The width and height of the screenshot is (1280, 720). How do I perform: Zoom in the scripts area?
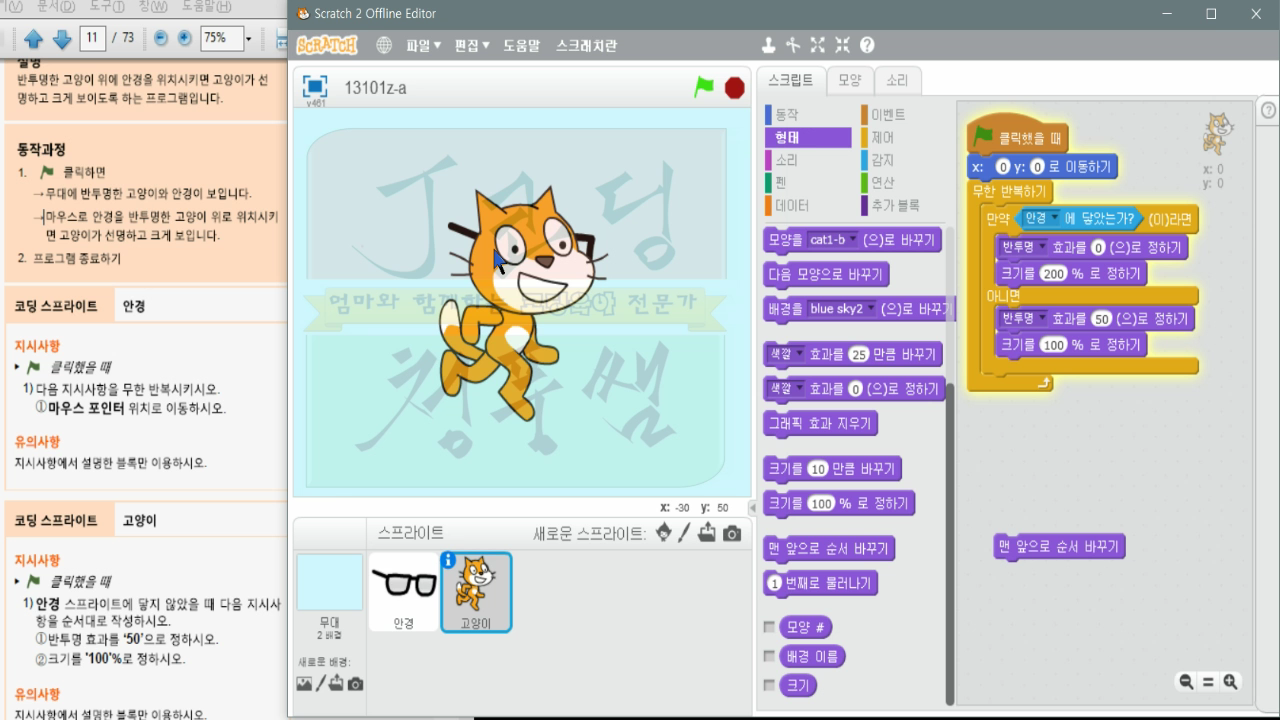pyautogui.click(x=1230, y=682)
